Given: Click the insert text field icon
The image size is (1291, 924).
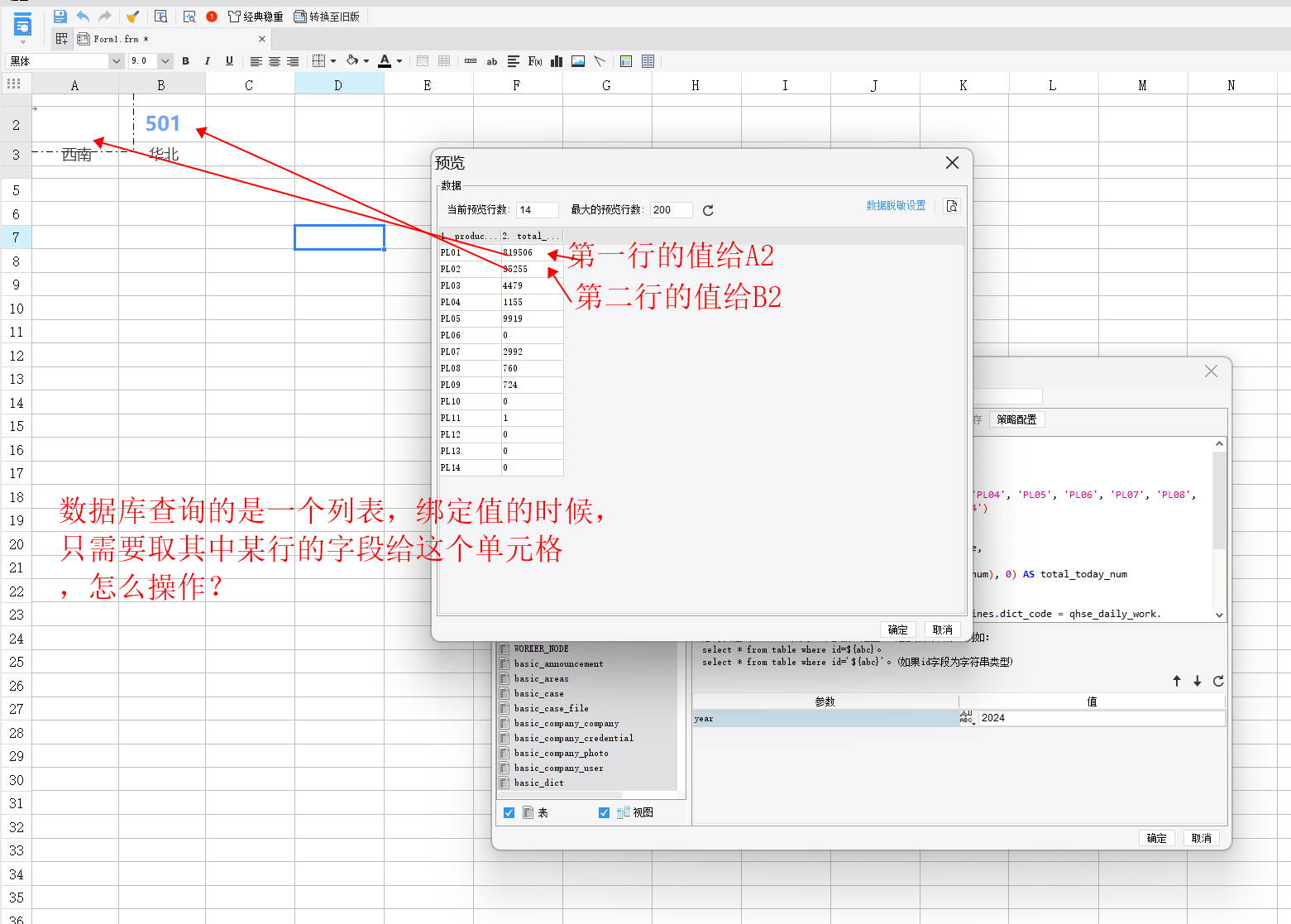Looking at the screenshot, I should click(x=471, y=61).
